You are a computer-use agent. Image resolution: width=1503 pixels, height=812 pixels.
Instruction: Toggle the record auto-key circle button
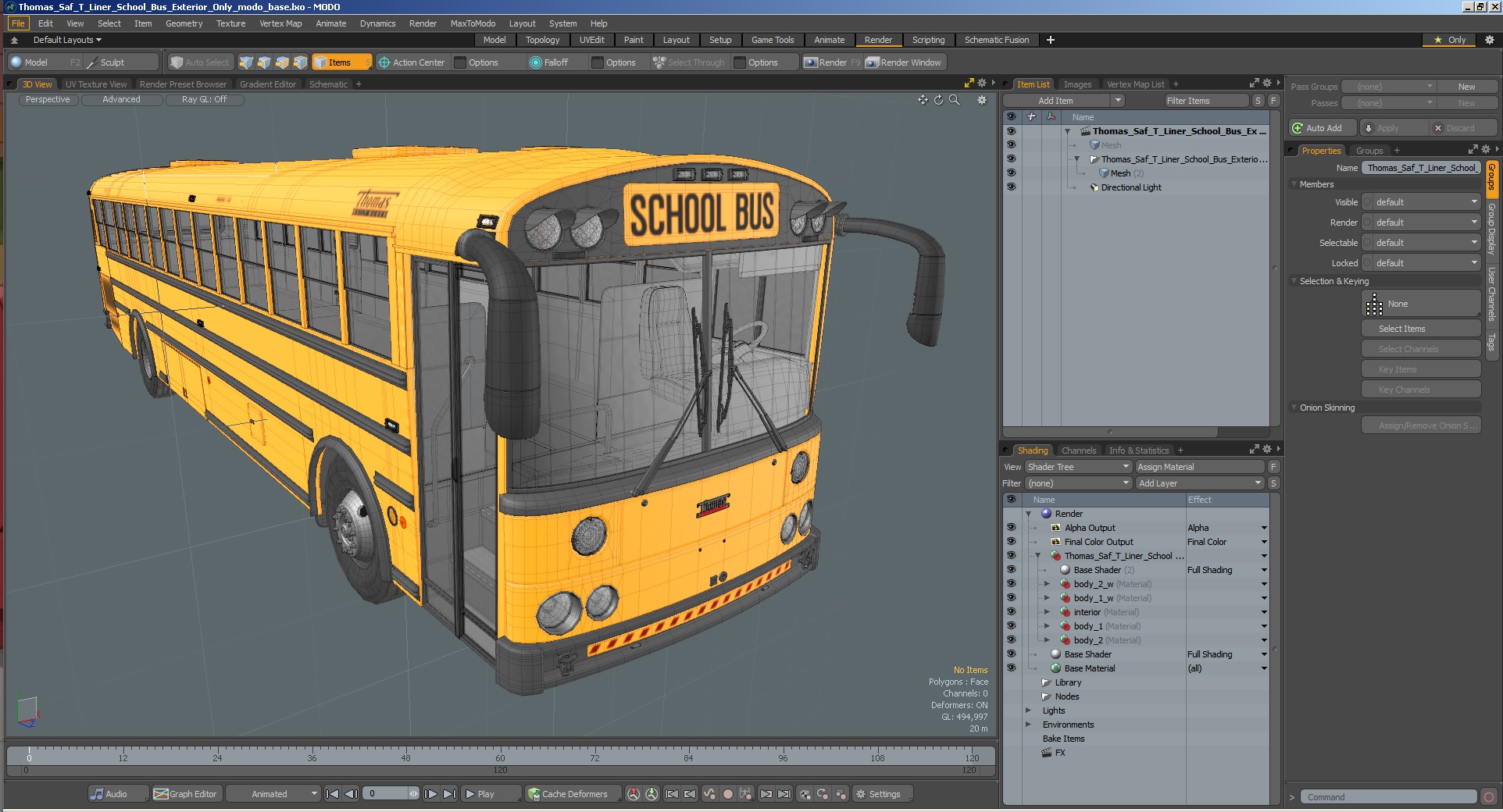(x=728, y=794)
